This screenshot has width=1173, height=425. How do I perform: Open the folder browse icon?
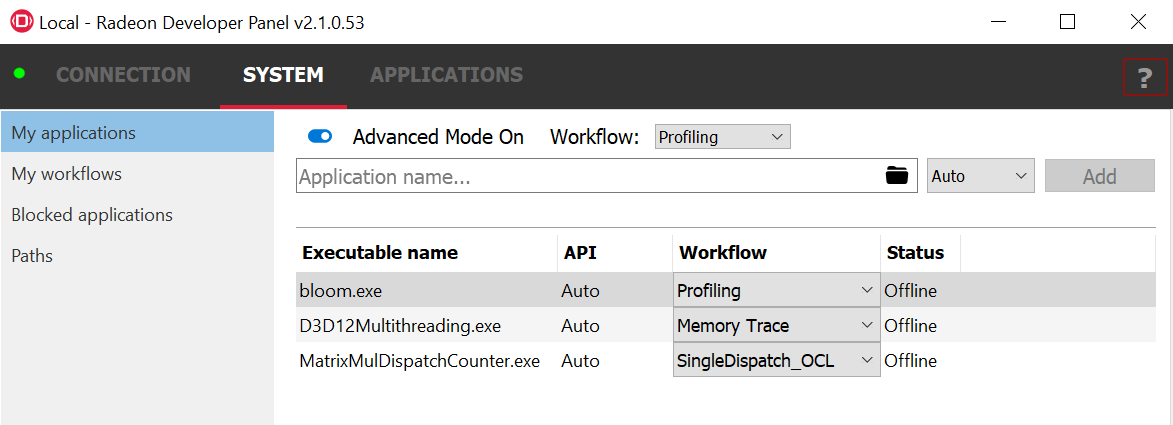(897, 176)
